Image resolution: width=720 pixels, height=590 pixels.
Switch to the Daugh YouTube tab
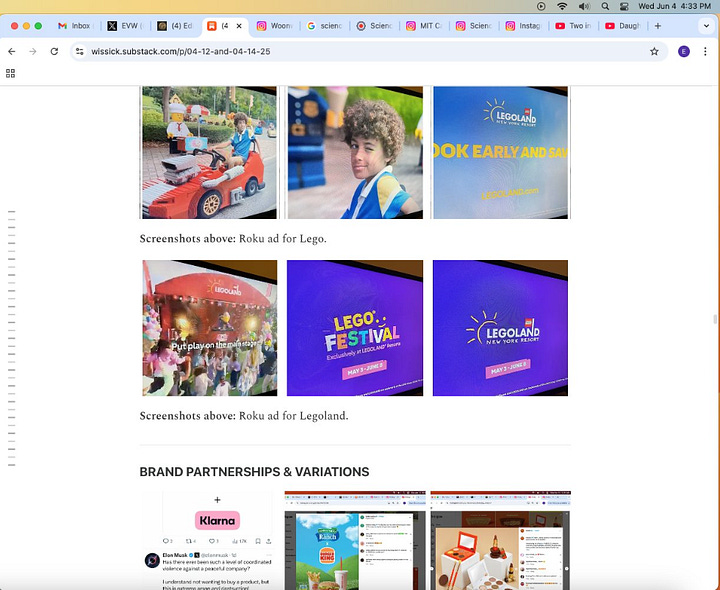point(623,26)
